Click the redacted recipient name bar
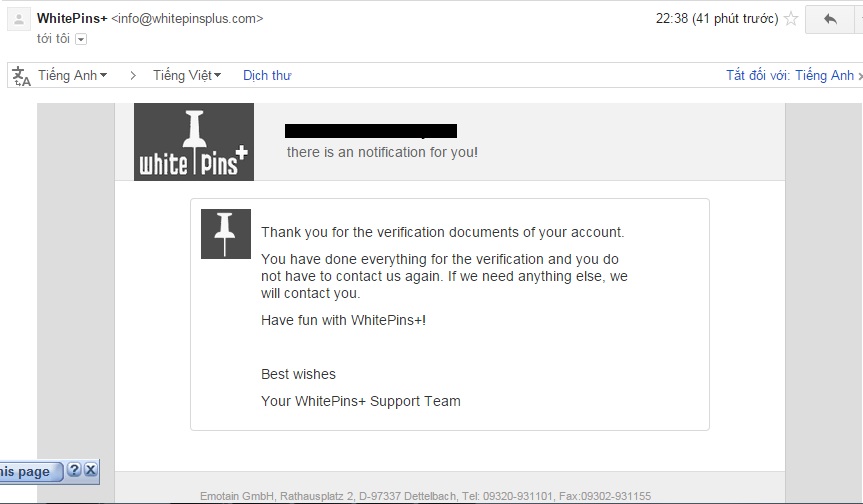863x504 pixels. (371, 131)
